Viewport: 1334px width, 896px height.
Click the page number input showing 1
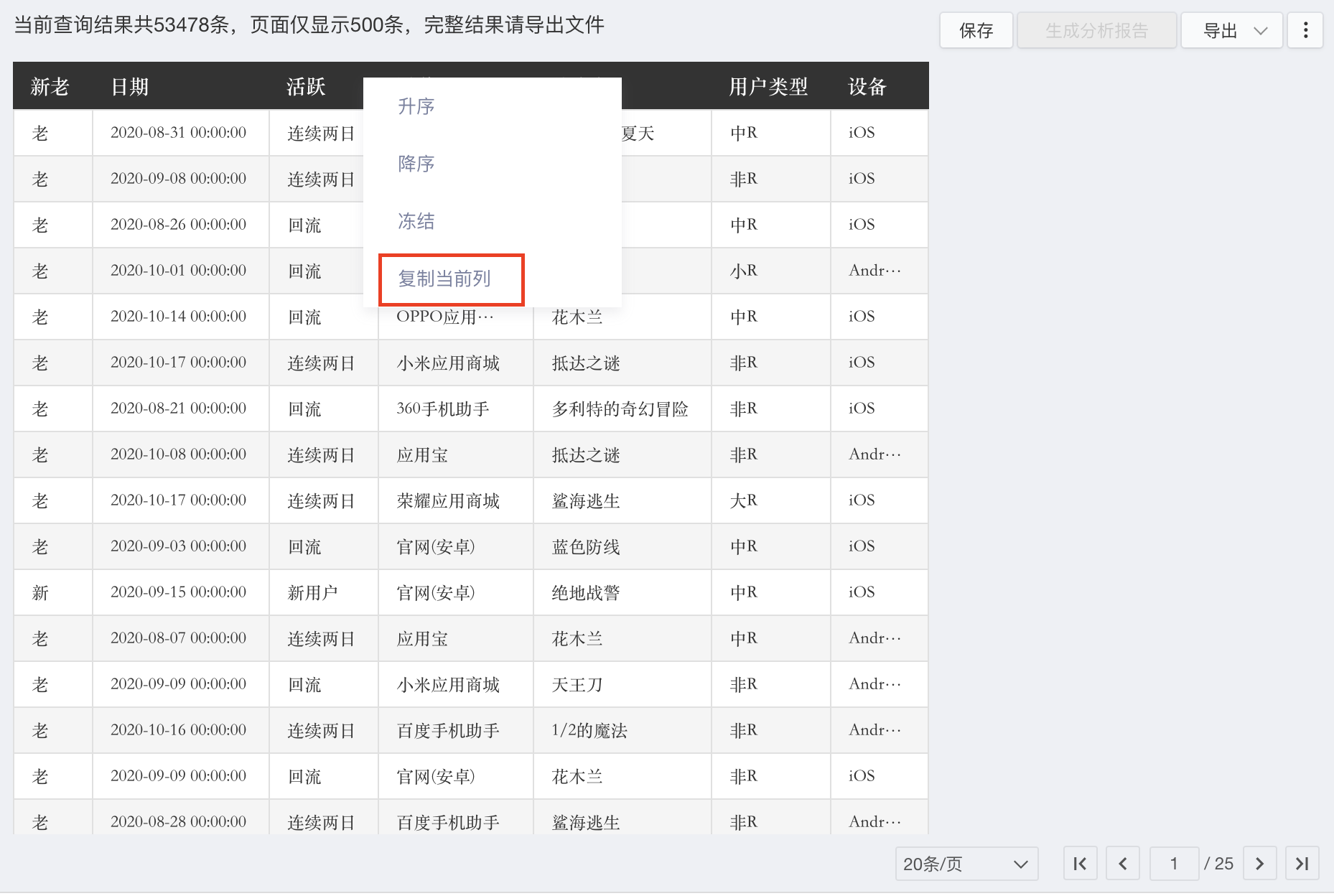1174,864
